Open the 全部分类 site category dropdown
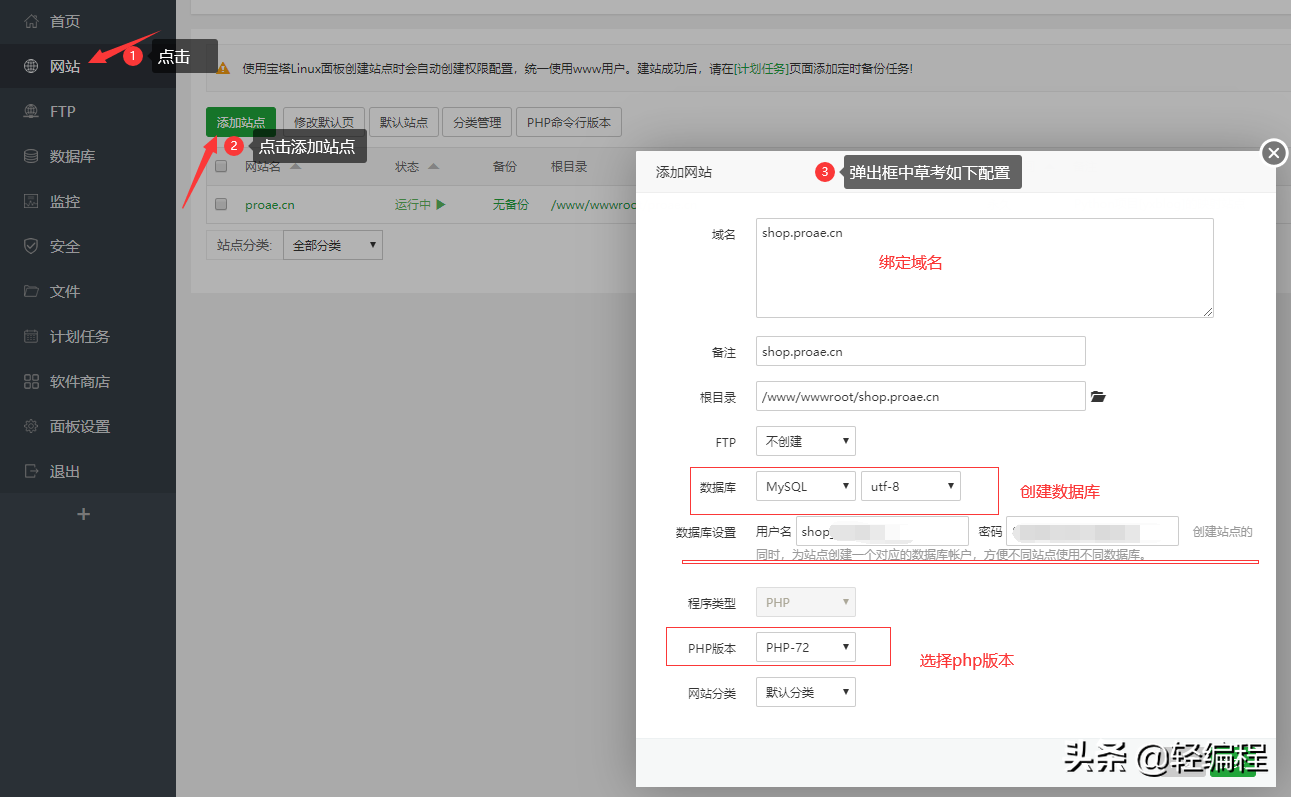1291x797 pixels. (x=332, y=244)
